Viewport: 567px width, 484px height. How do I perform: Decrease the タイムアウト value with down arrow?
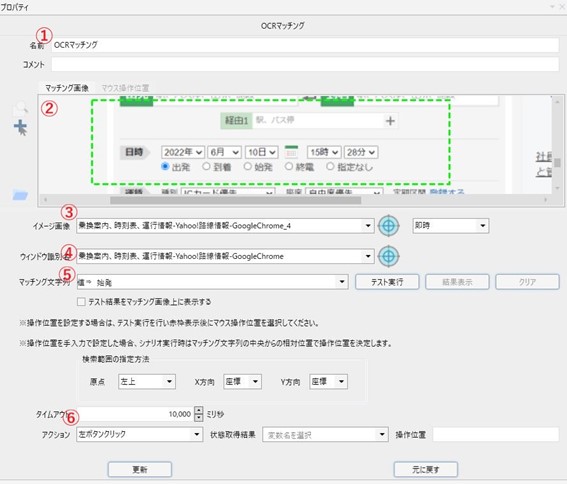(199, 418)
